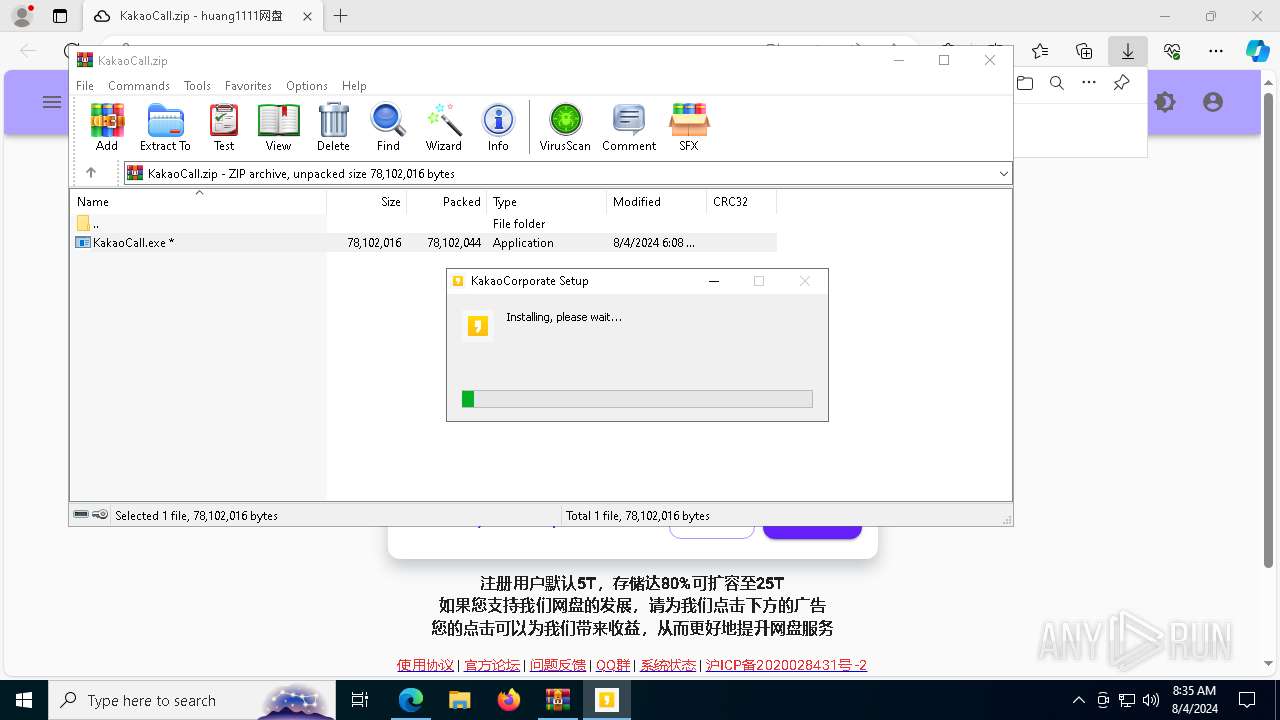This screenshot has width=1280, height=720.
Task: Click the Extract To toolbar icon
Action: (x=165, y=127)
